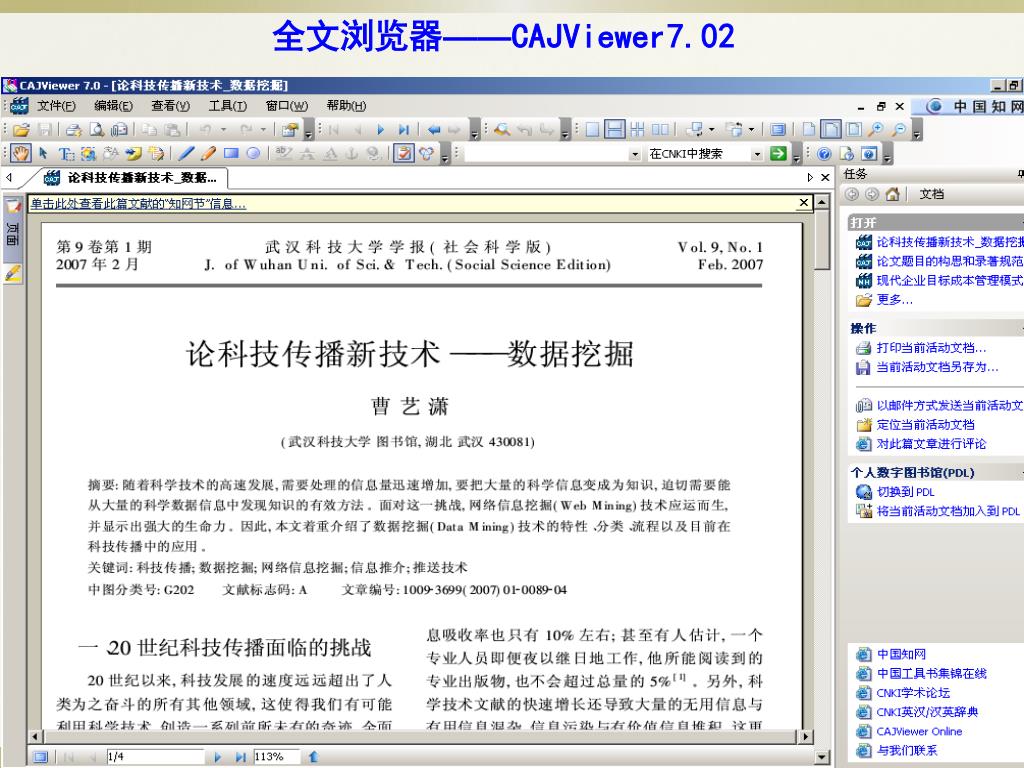Select the Text selection tool
Image resolution: width=1024 pixels, height=768 pixels.
66,153
